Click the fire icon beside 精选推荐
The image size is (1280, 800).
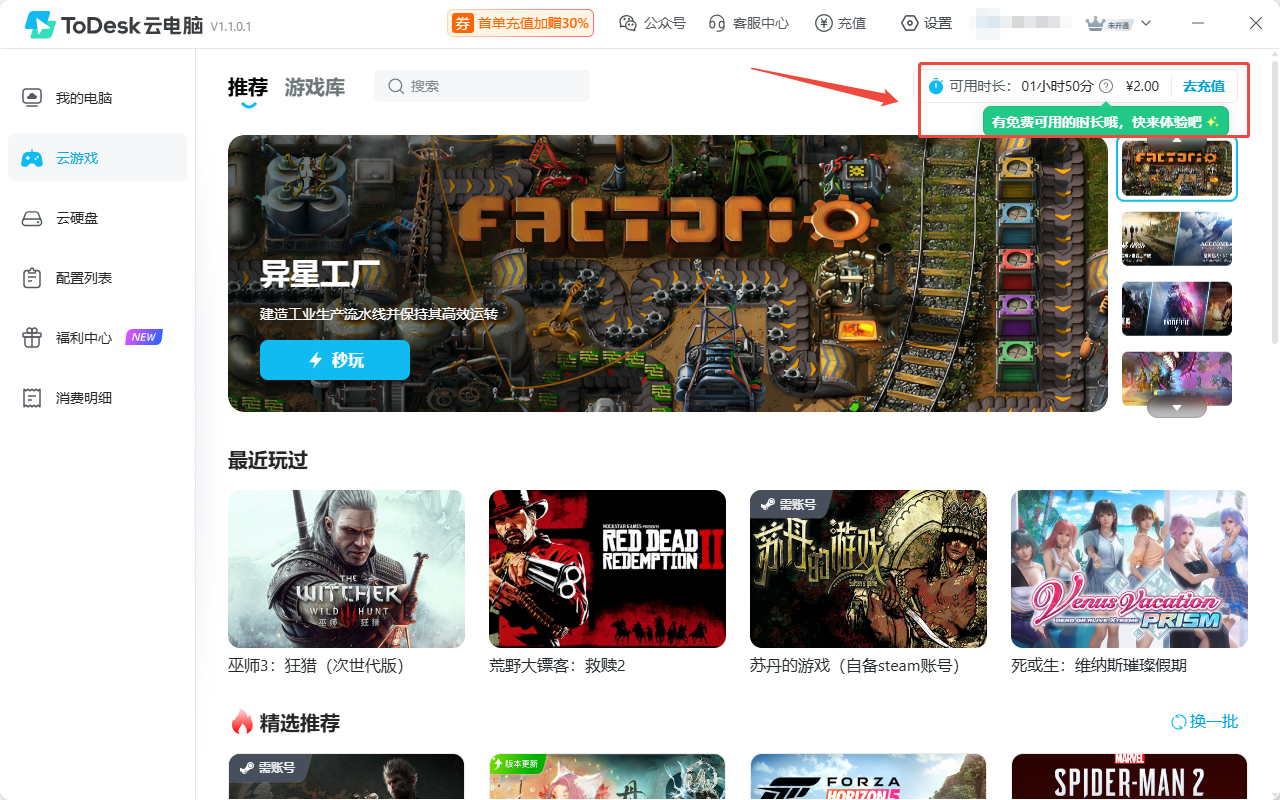[242, 721]
